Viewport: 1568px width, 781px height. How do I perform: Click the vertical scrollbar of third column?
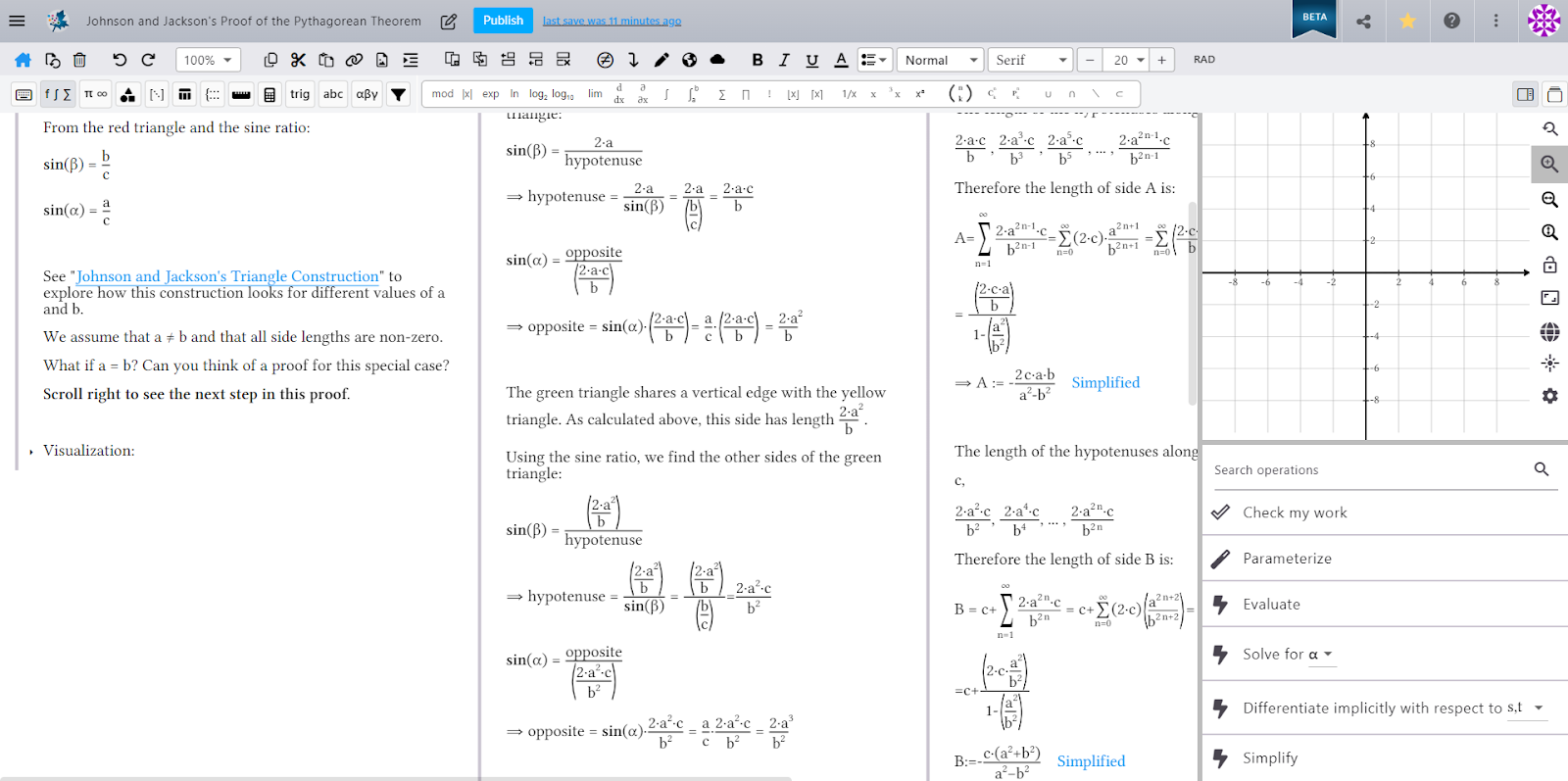[x=1193, y=304]
